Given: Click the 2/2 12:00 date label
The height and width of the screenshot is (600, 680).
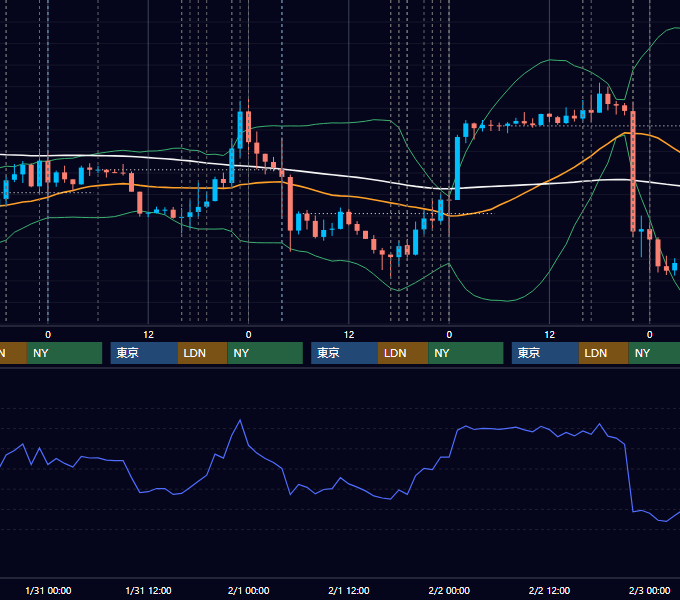Looking at the screenshot, I should (x=549, y=590).
